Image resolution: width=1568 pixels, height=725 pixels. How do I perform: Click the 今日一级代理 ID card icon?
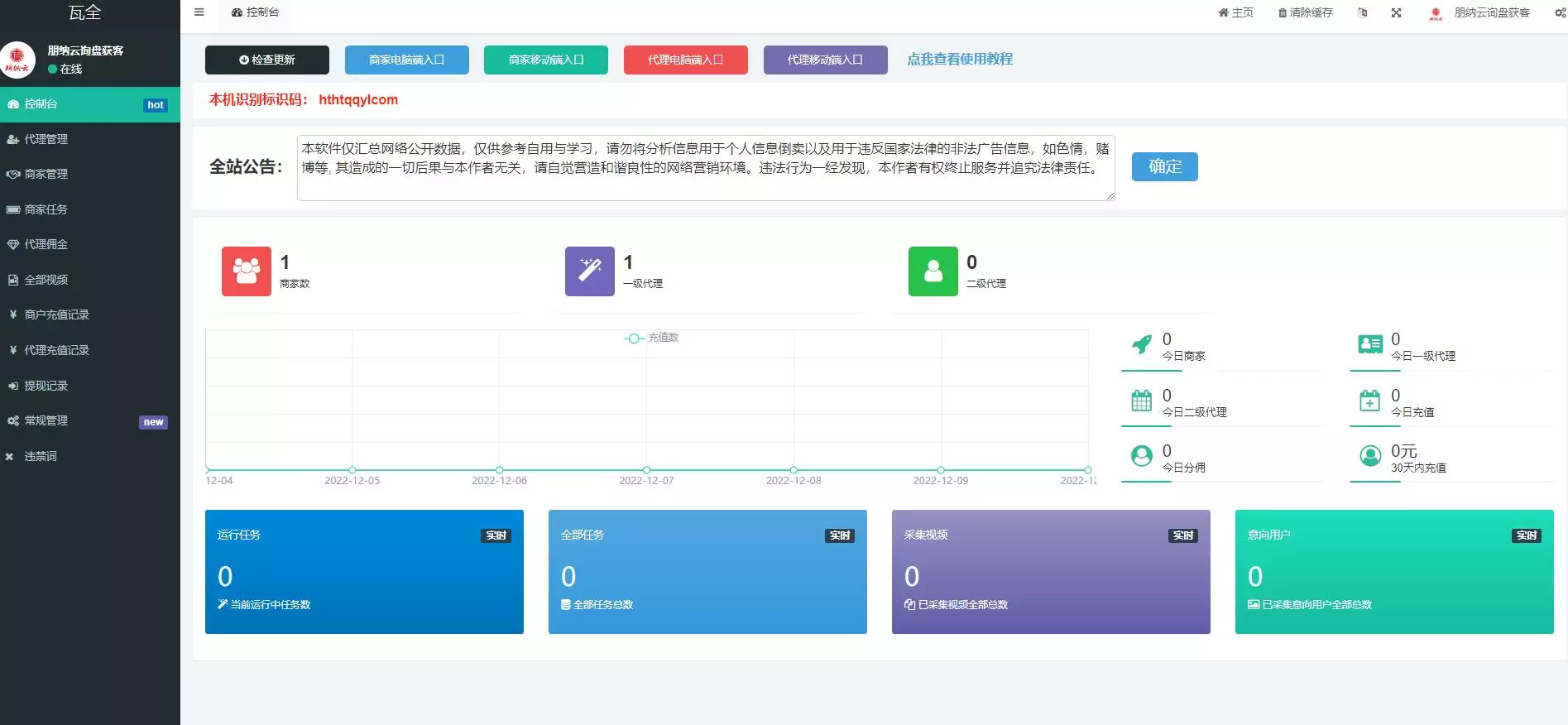click(x=1370, y=344)
